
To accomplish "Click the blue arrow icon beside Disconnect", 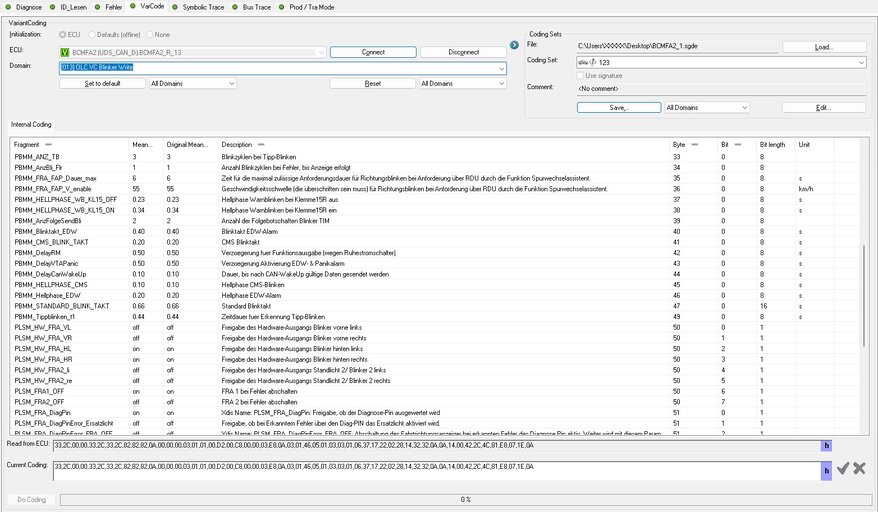I will pos(514,45).
